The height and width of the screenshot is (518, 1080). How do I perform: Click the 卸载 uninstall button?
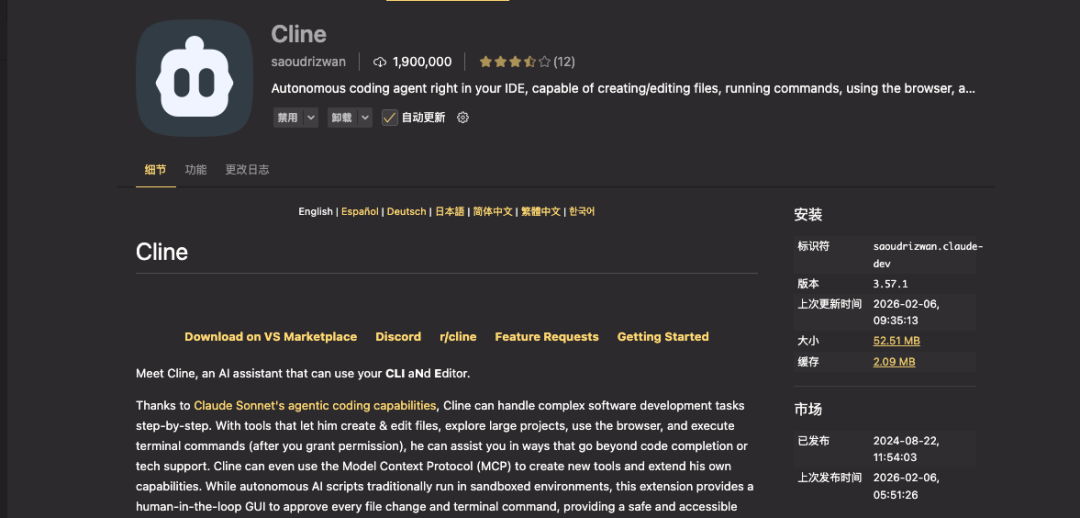click(x=342, y=117)
